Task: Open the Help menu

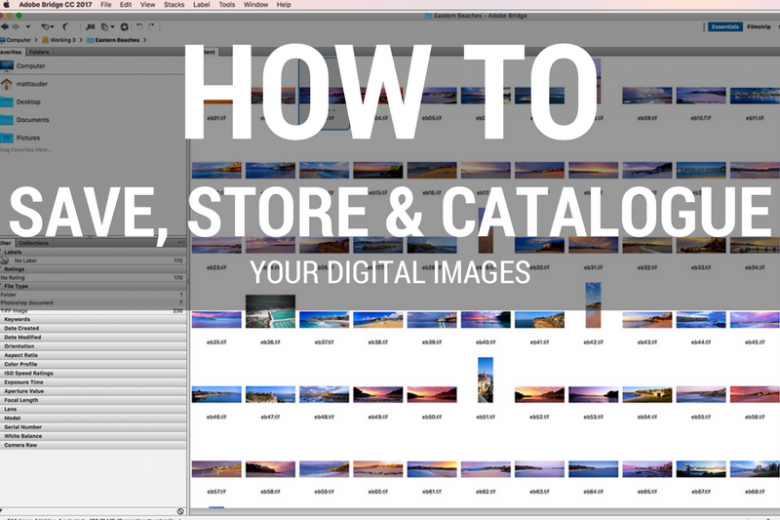Action: 284,4
